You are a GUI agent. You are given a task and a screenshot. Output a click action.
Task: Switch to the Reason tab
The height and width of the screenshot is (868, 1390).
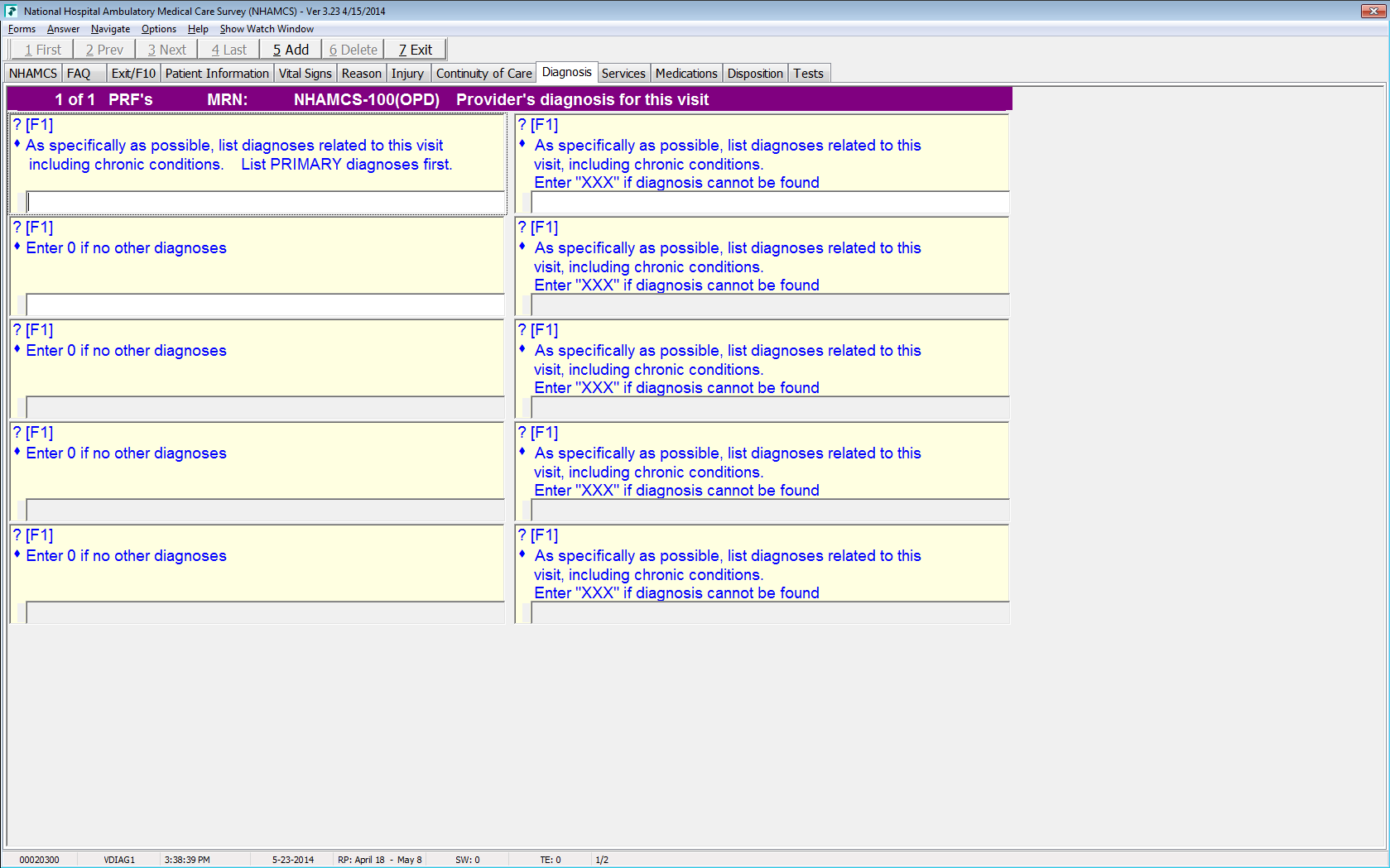pyautogui.click(x=361, y=74)
